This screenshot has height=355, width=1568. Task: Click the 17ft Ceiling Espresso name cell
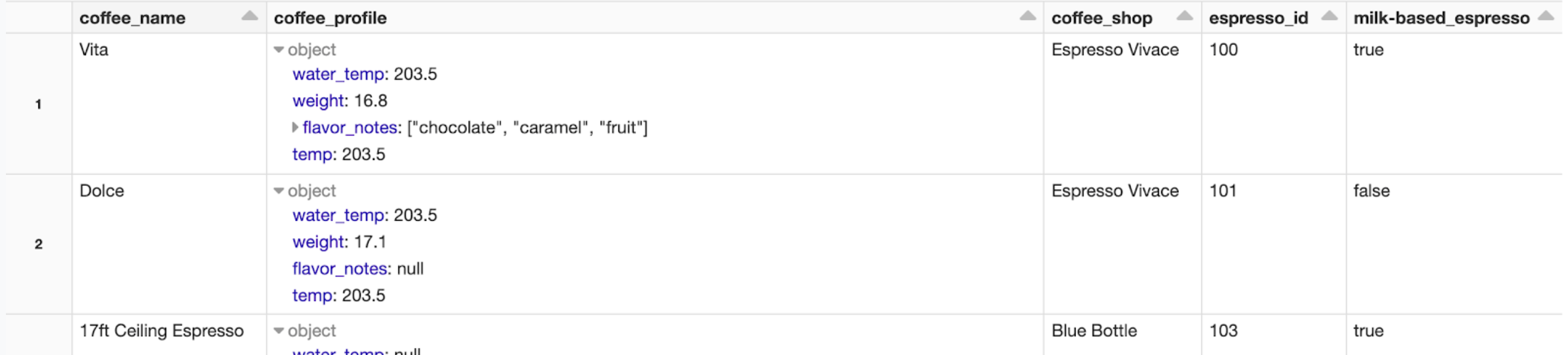click(161, 331)
